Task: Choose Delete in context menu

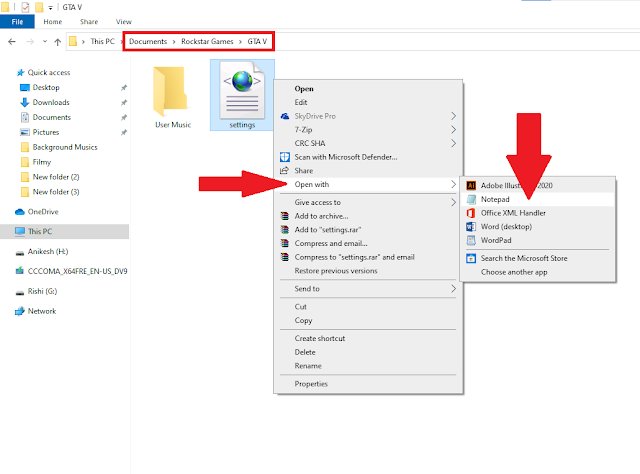Action: coord(368,352)
